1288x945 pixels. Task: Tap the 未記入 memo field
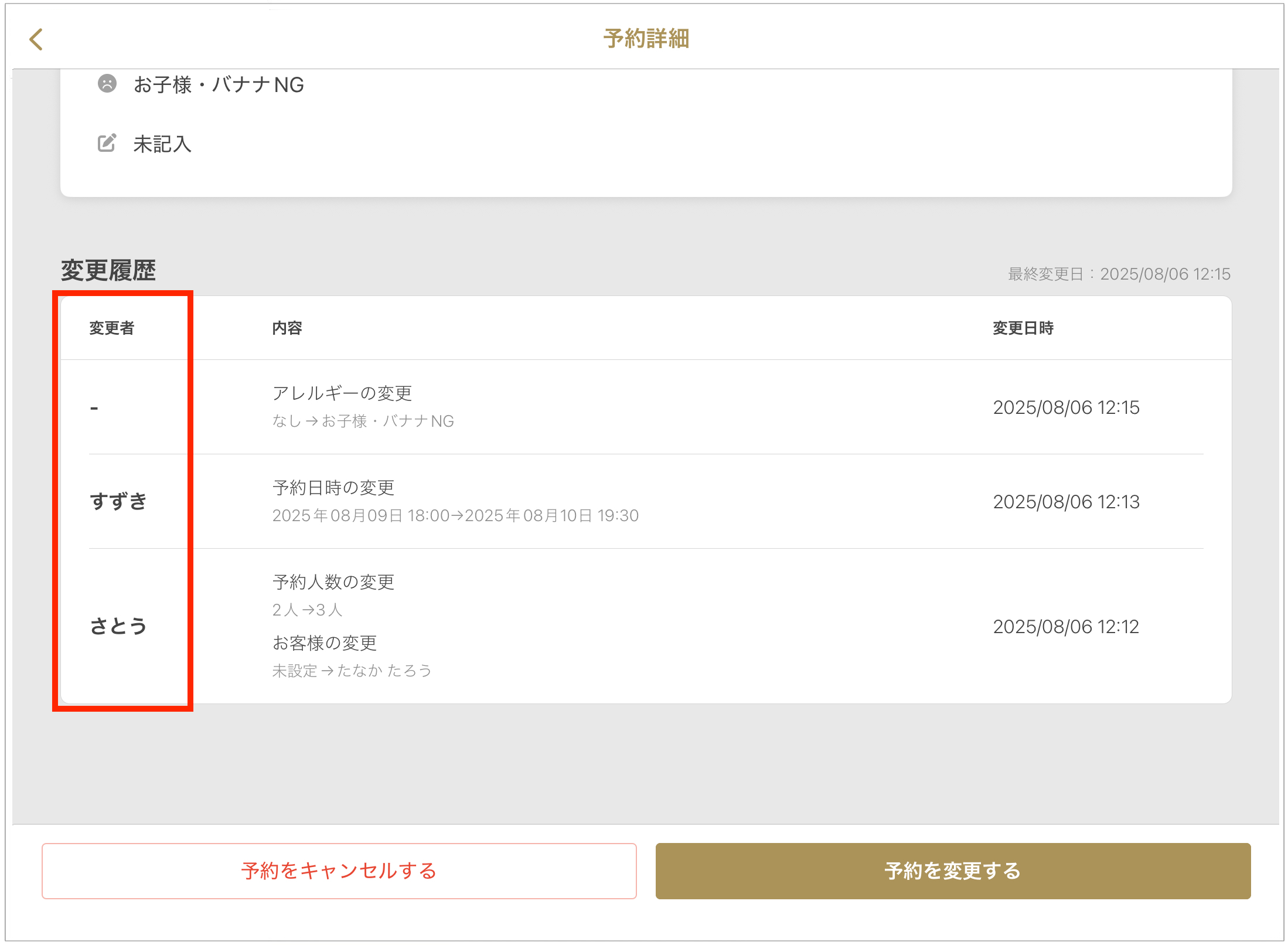(x=162, y=144)
